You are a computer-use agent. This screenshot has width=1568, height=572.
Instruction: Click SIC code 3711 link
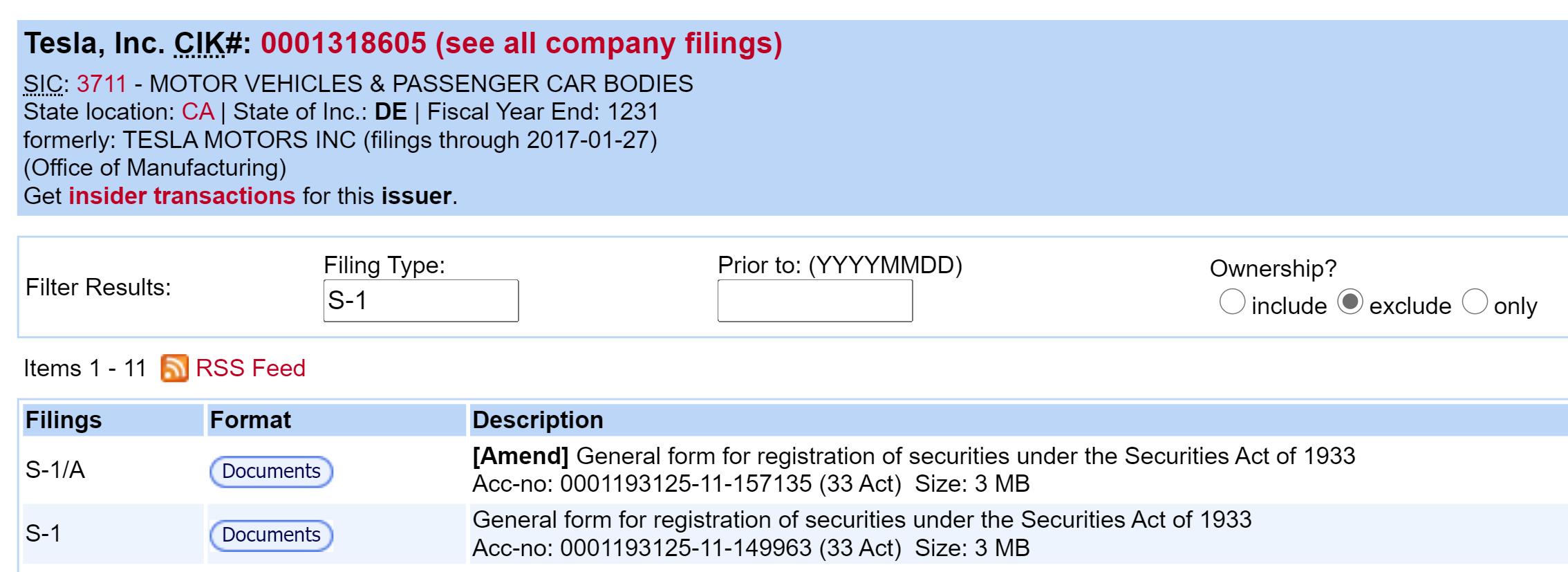(102, 84)
